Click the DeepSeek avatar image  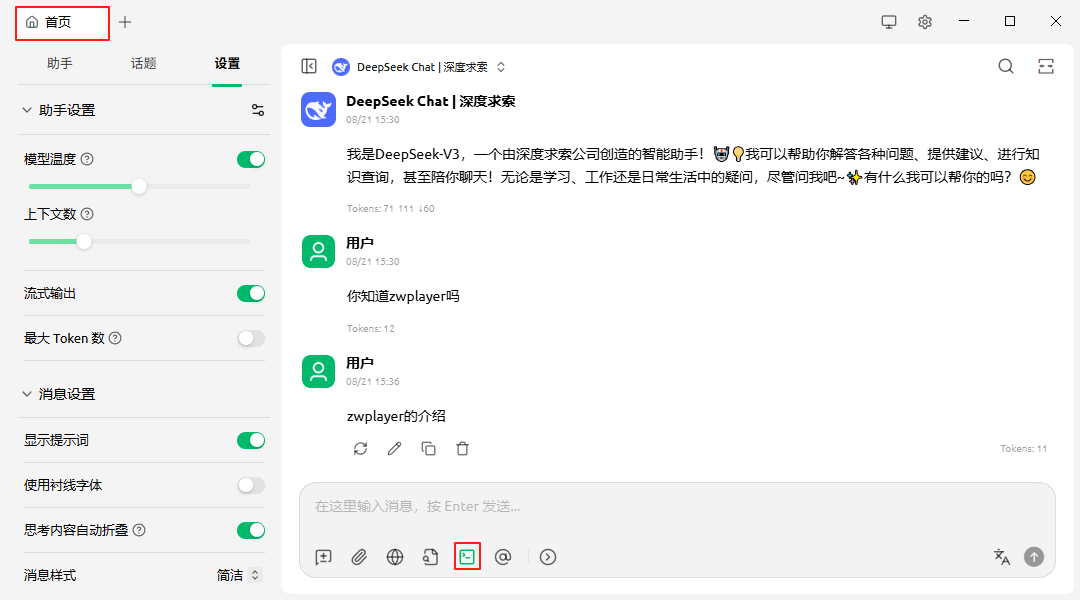point(318,110)
